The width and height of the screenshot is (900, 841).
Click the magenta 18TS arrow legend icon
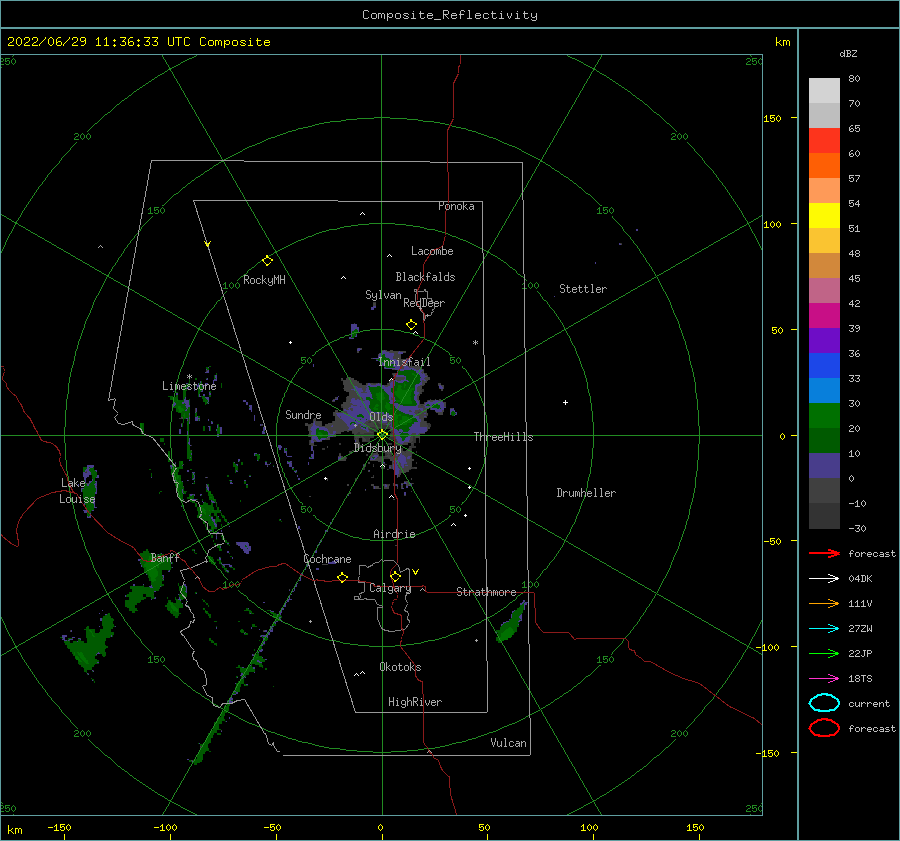pyautogui.click(x=824, y=679)
